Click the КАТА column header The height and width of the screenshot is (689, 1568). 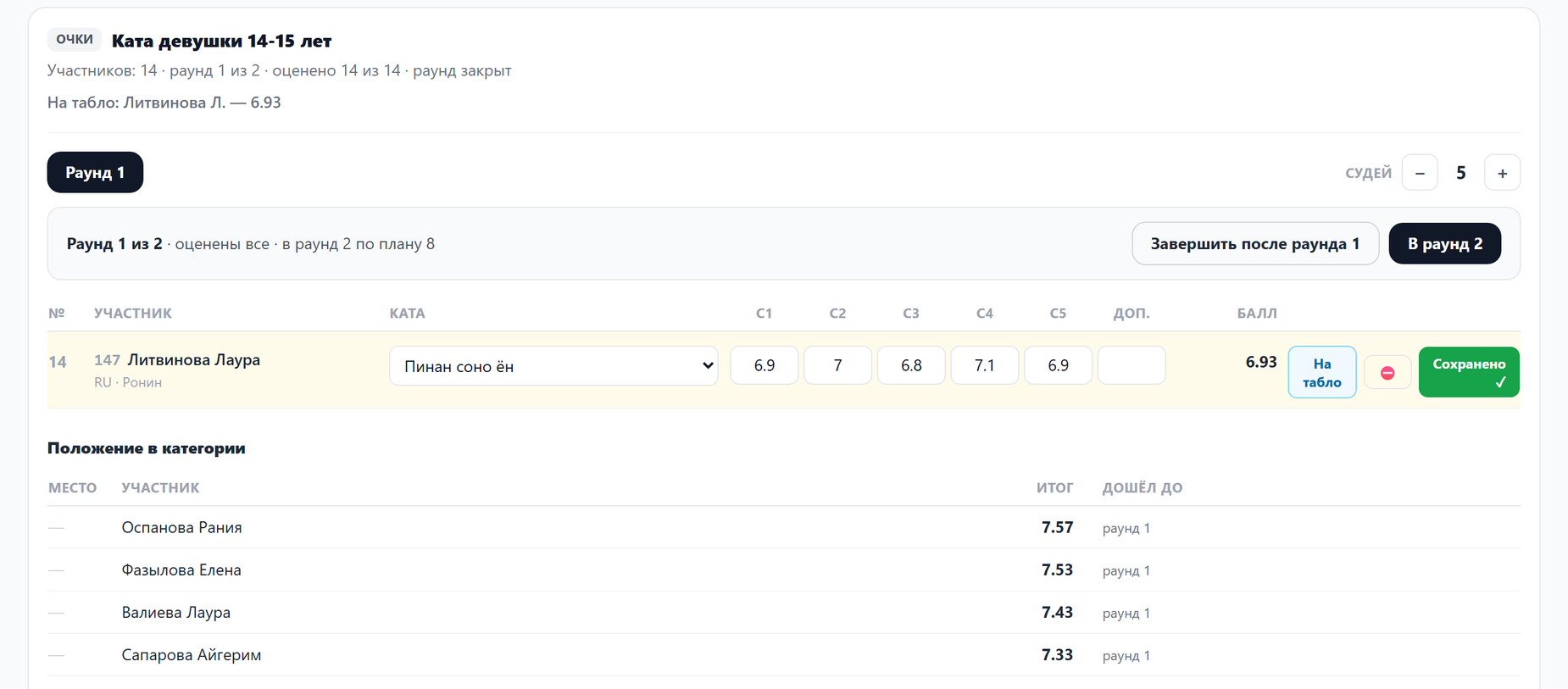[x=407, y=314]
